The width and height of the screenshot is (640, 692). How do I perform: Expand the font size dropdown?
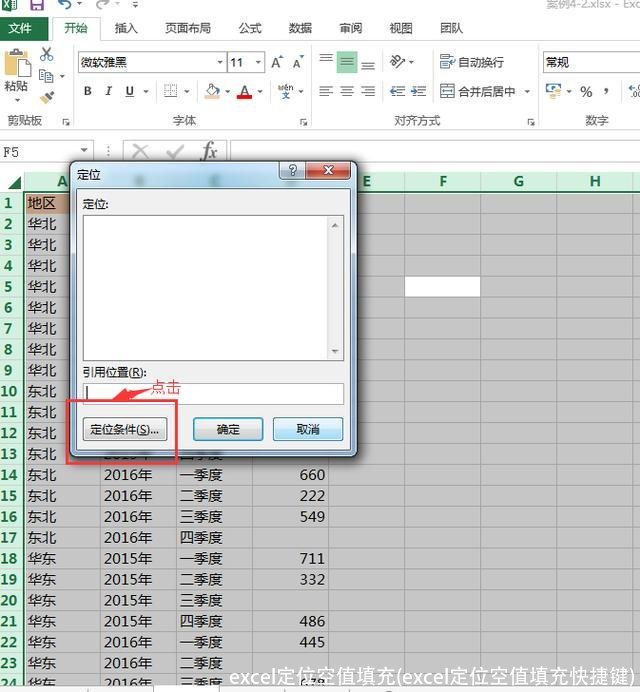tap(259, 62)
